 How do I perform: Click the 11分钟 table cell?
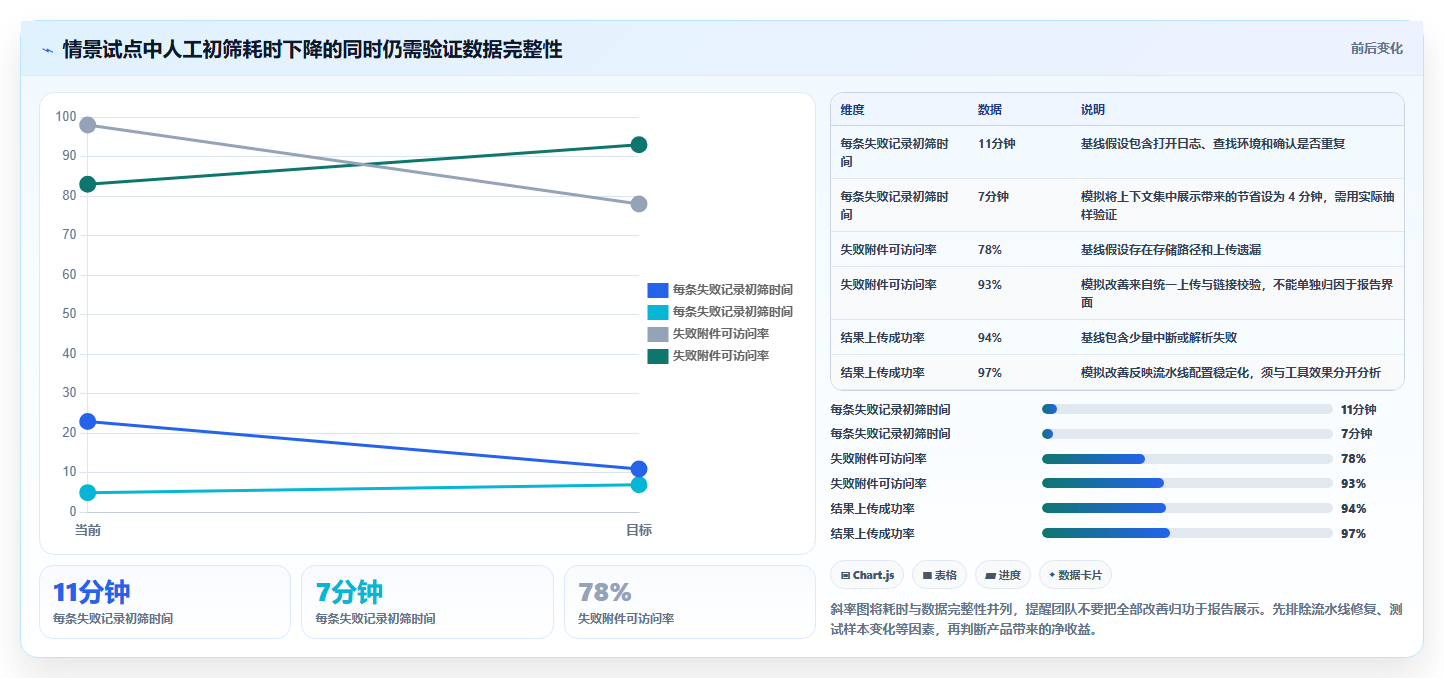pyautogui.click(x=997, y=144)
